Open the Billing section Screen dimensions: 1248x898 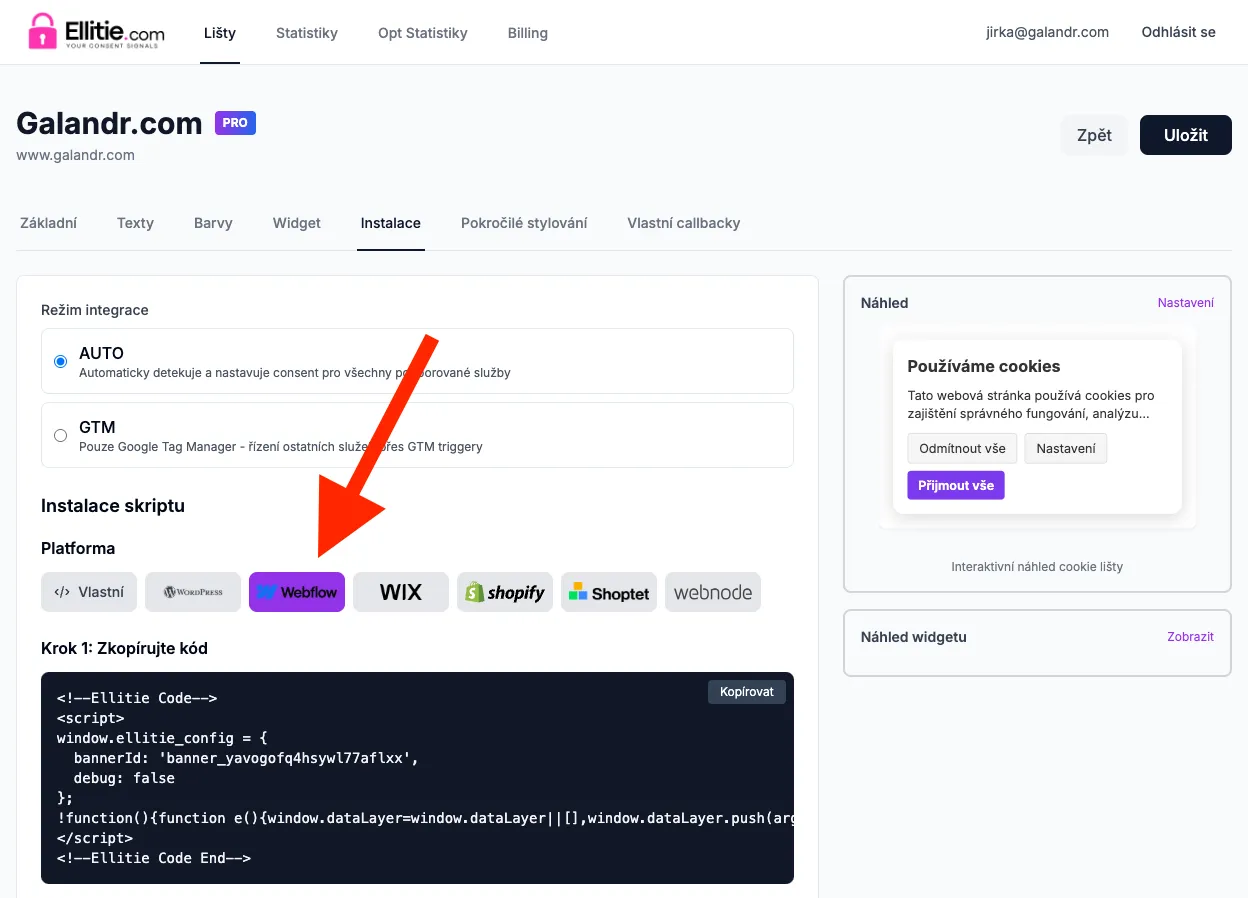tap(527, 33)
